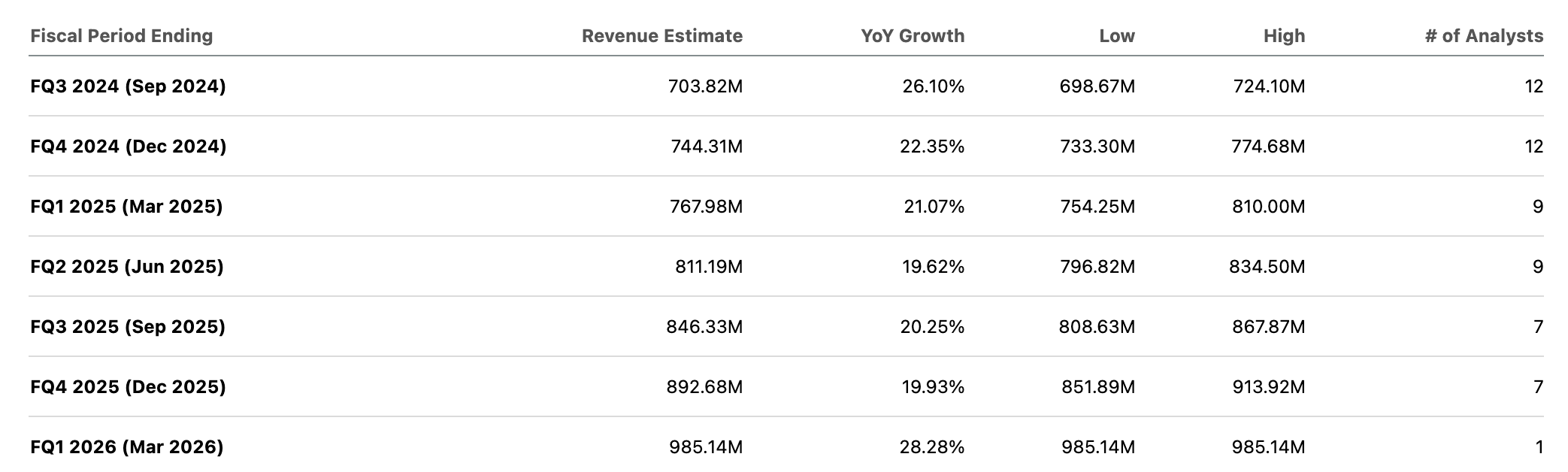Click the FQ2 2025 (Jun 2025) row label
Viewport: 1568px width, 472px height.
pyautogui.click(x=127, y=267)
